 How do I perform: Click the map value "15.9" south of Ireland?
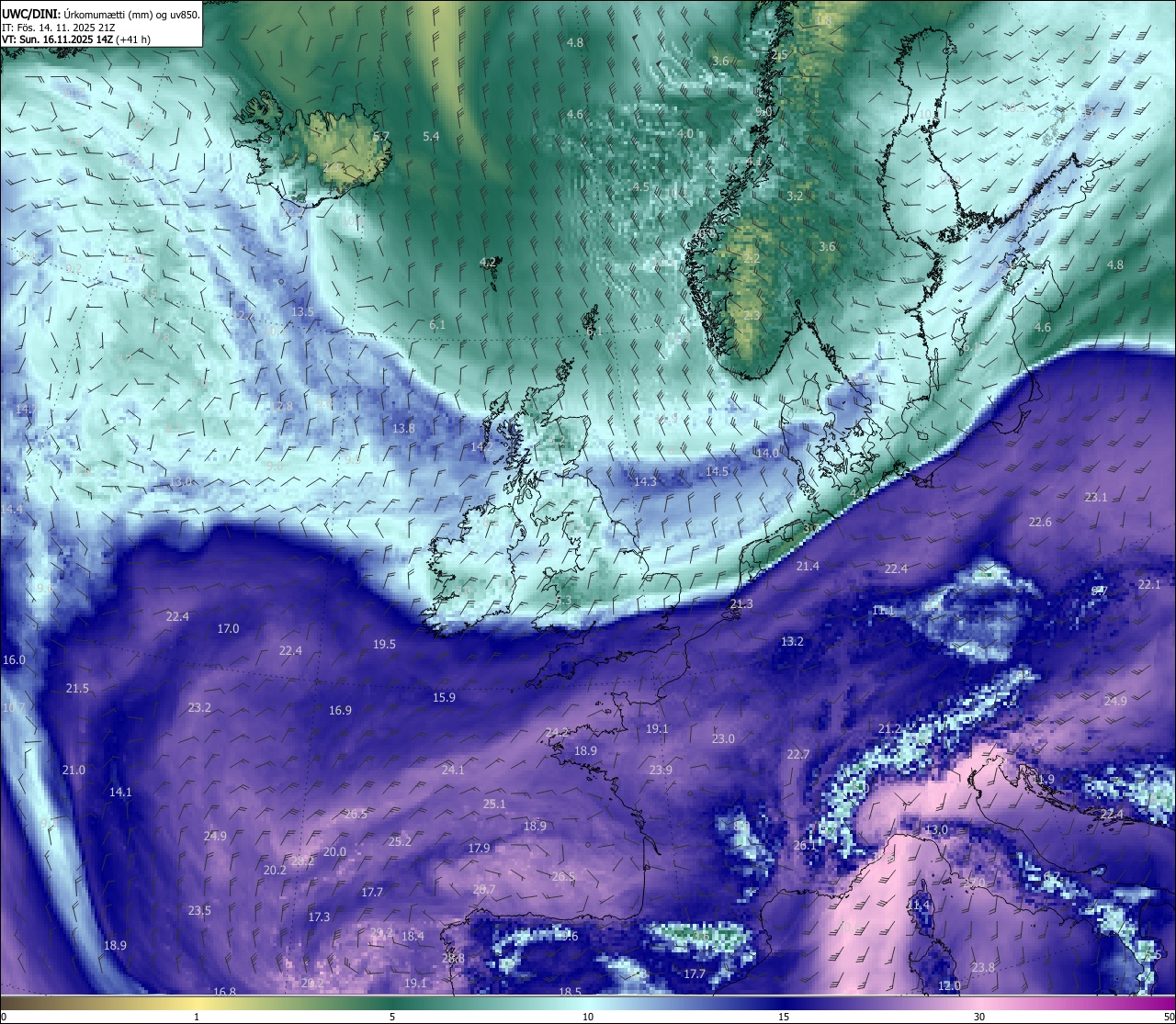point(444,697)
